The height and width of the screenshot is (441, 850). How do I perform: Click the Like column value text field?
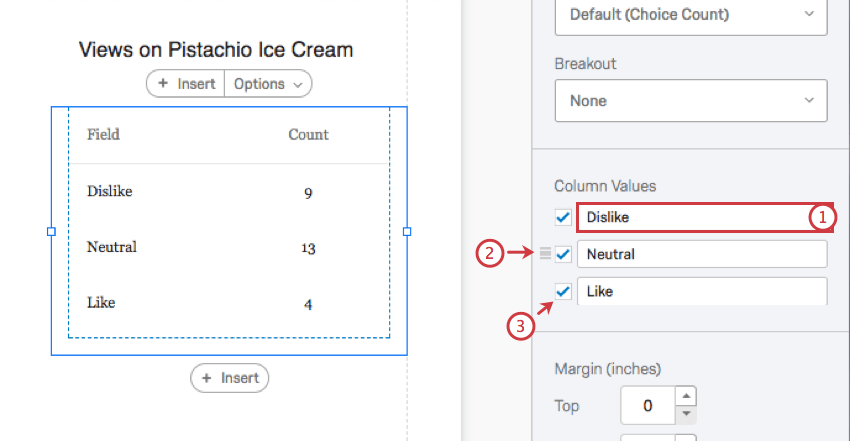click(701, 291)
